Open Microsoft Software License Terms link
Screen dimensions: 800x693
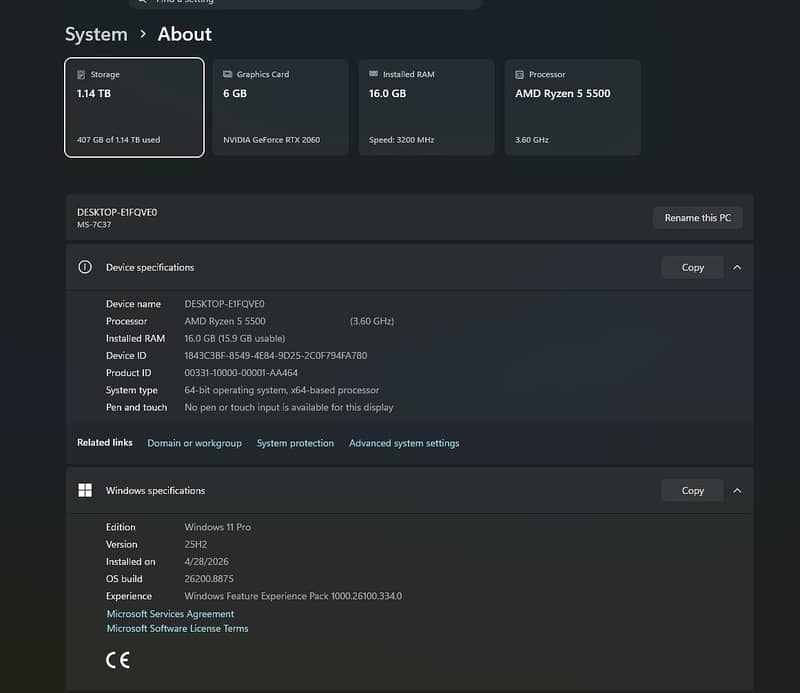178,629
